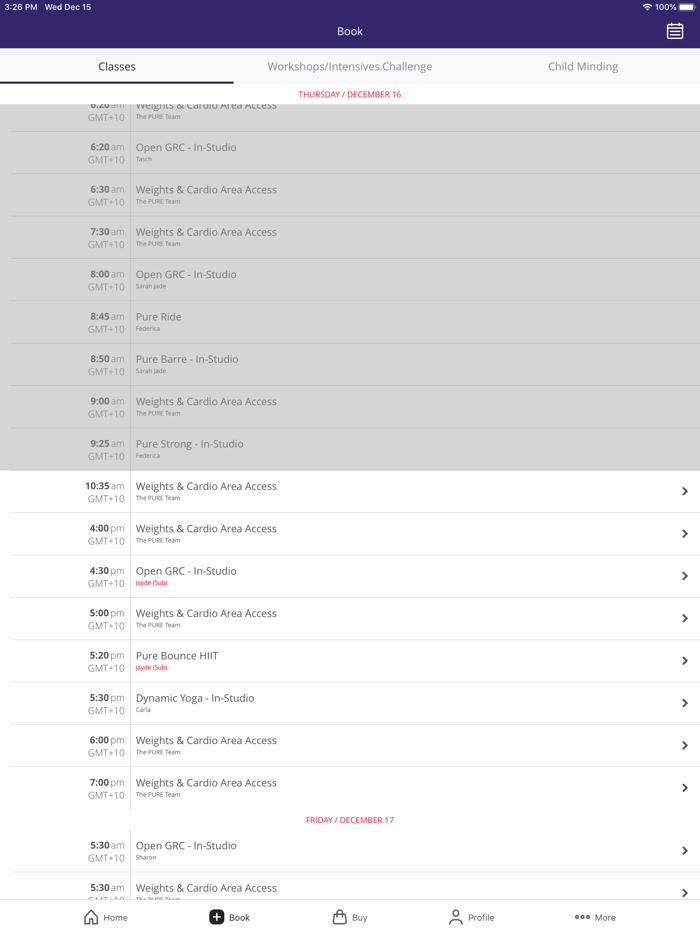Open the More dots icon
The height and width of the screenshot is (934, 700).
coord(582,917)
